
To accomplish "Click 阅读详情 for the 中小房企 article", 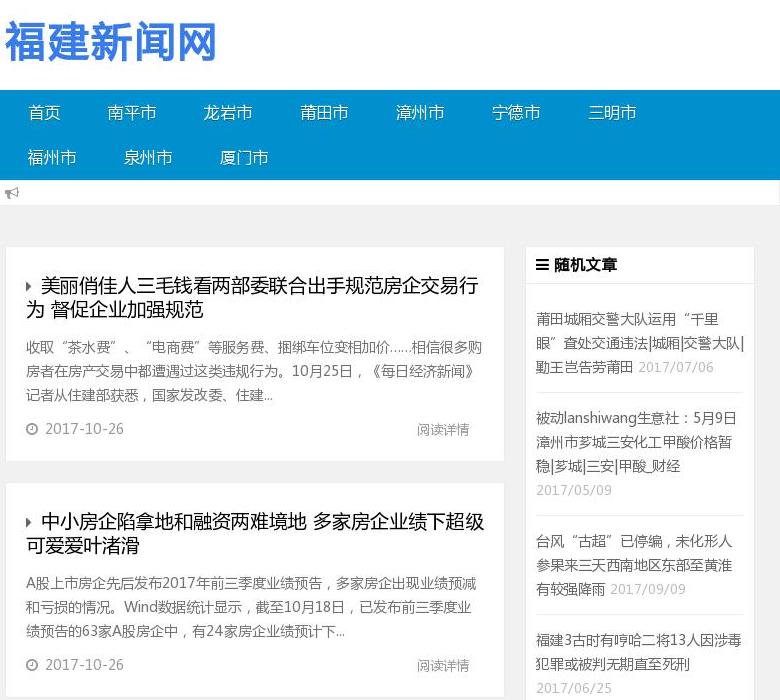I will point(443,665).
